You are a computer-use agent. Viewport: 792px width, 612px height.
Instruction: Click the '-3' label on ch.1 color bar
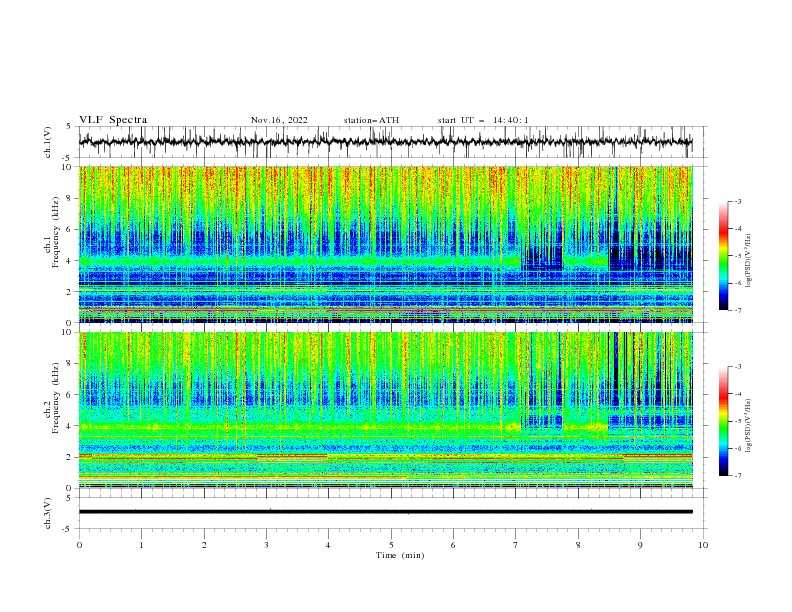(x=737, y=201)
